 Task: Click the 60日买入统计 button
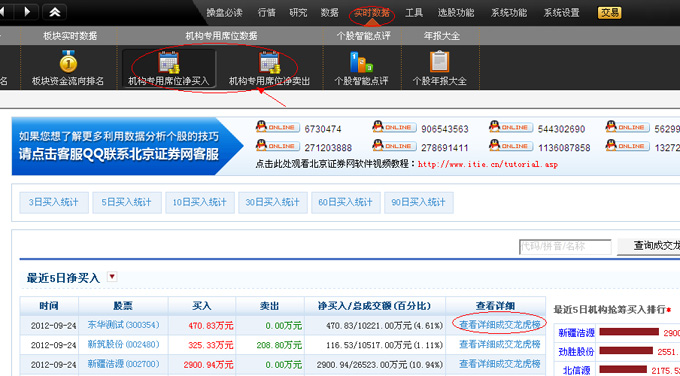pos(346,203)
